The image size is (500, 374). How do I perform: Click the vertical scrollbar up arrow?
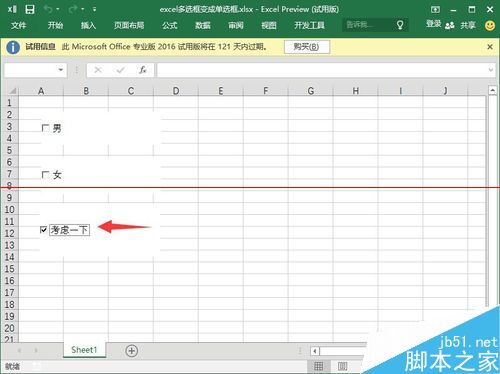[493, 90]
